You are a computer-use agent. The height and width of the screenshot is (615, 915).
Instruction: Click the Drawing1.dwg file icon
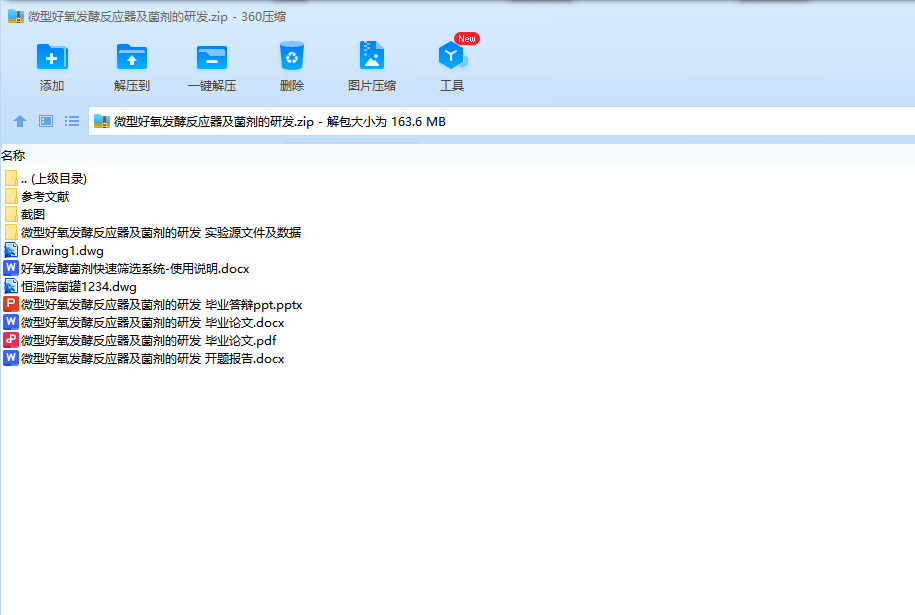click(x=11, y=250)
